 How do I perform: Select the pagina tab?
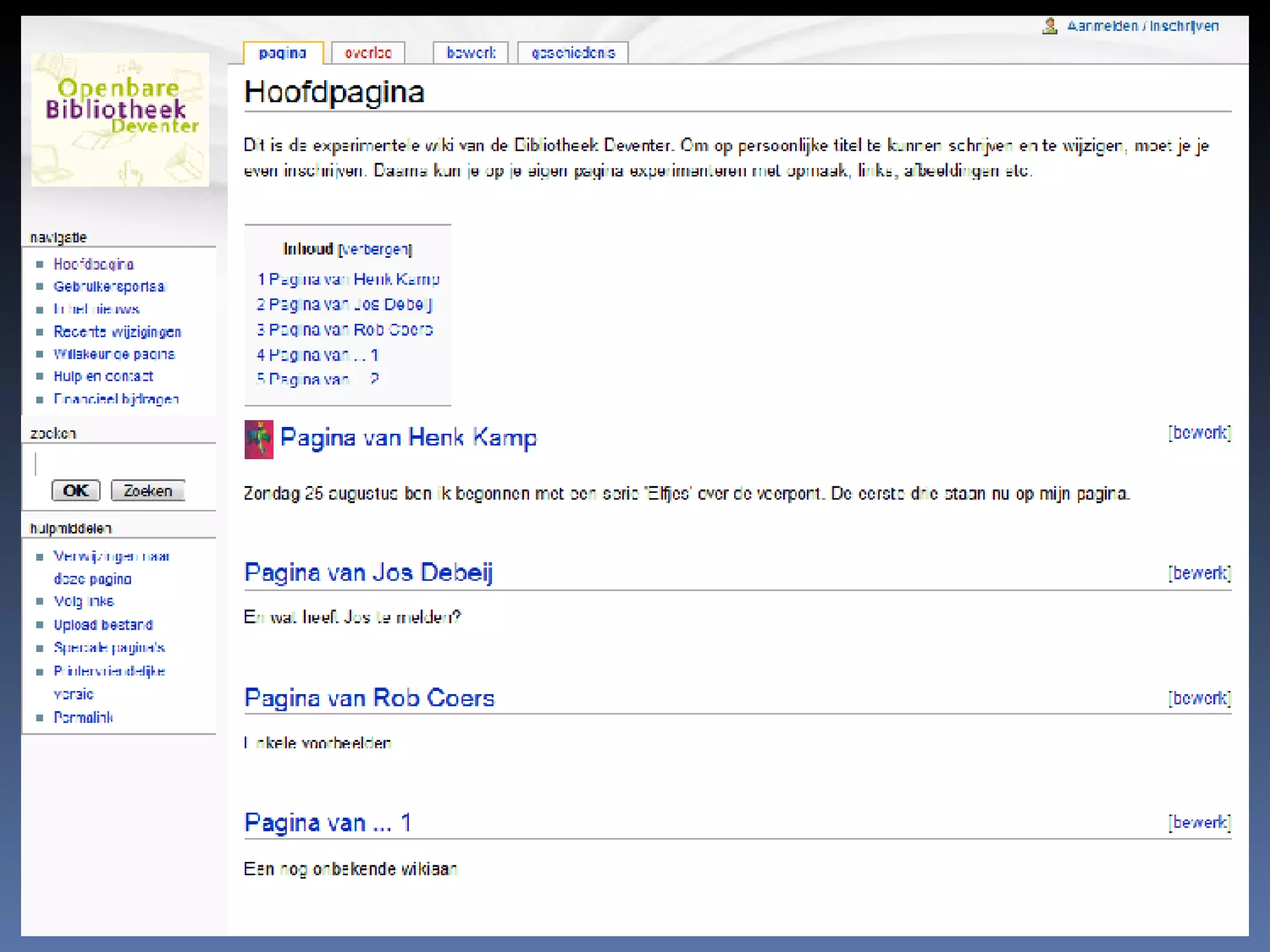click(x=283, y=53)
